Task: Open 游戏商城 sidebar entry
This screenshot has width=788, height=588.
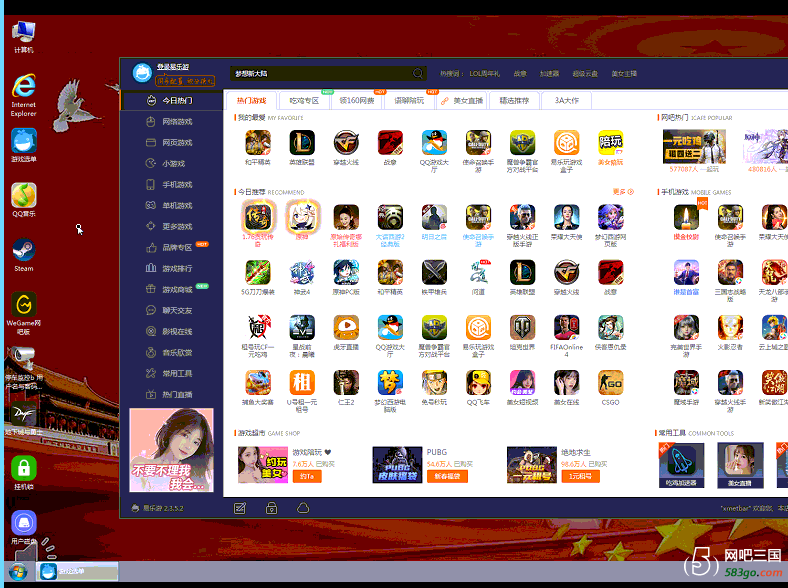Action: [171, 289]
